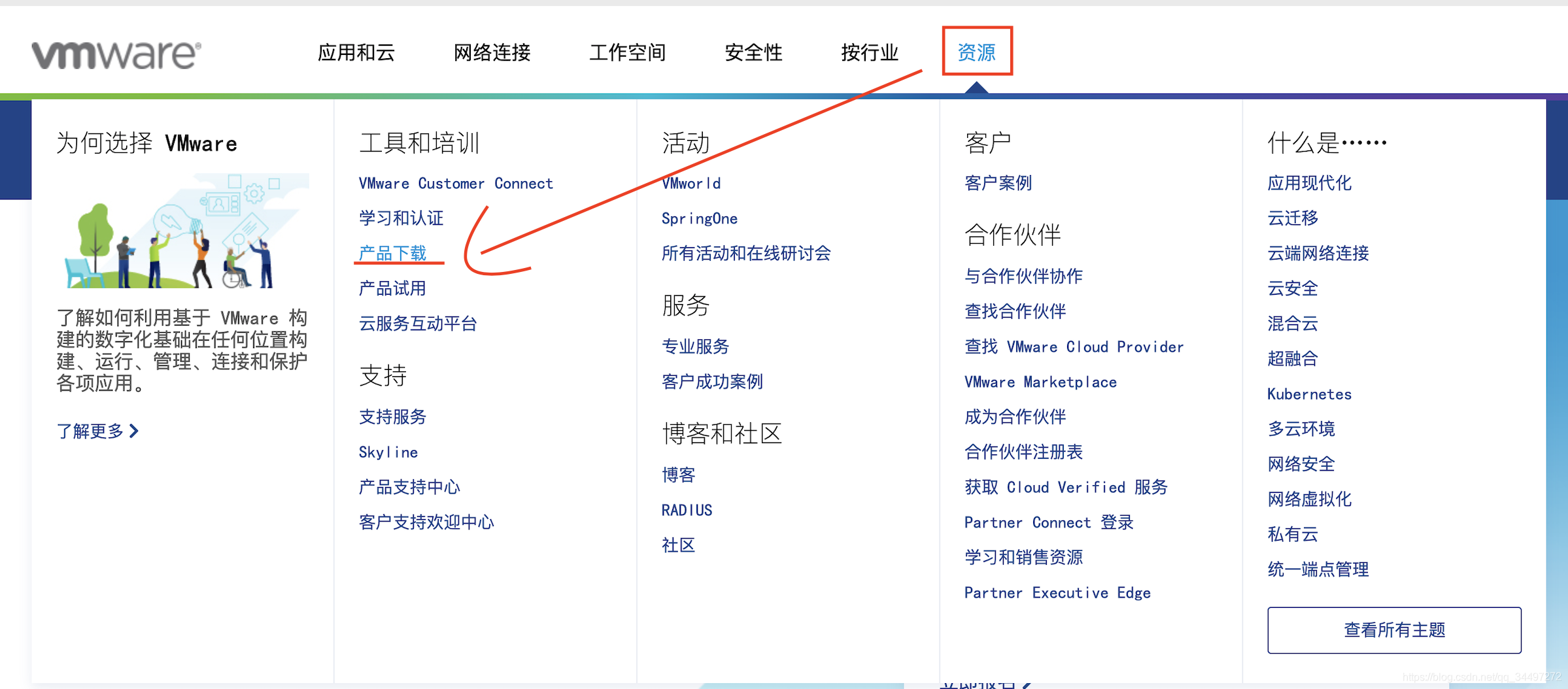Open the 安全性 menu
Viewport: 1568px width, 689px height.
(753, 52)
